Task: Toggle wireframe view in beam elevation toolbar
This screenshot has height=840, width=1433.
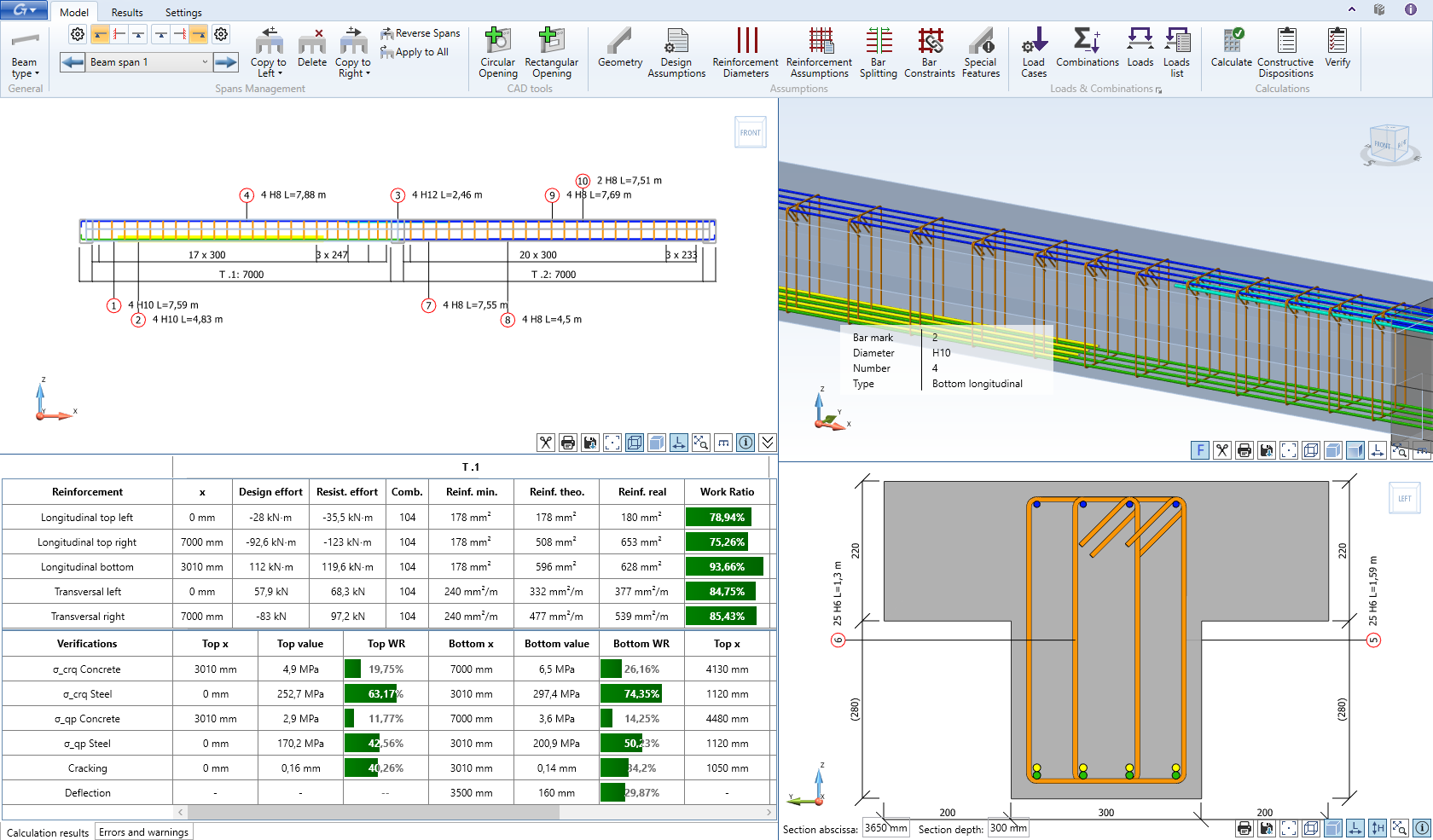Action: pyautogui.click(x=635, y=443)
